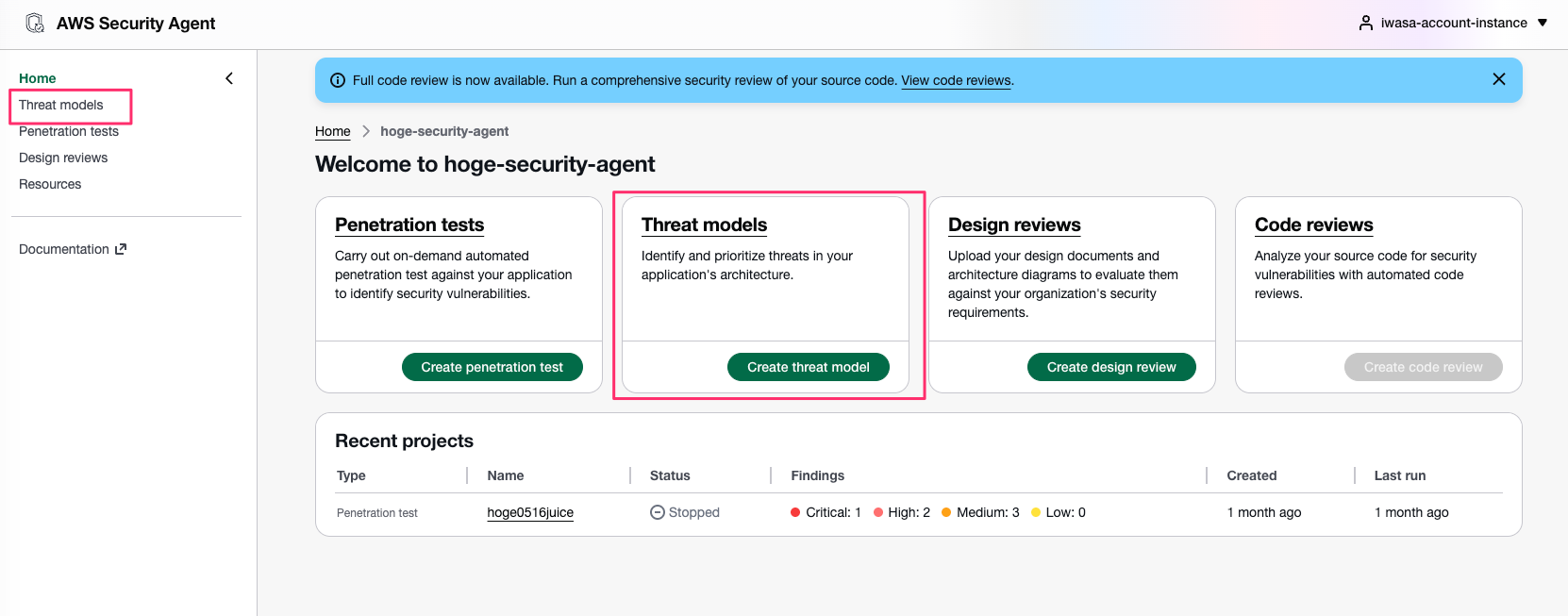This screenshot has height=616, width=1568.
Task: Click the AWS Security Agent logo icon
Action: tap(35, 23)
